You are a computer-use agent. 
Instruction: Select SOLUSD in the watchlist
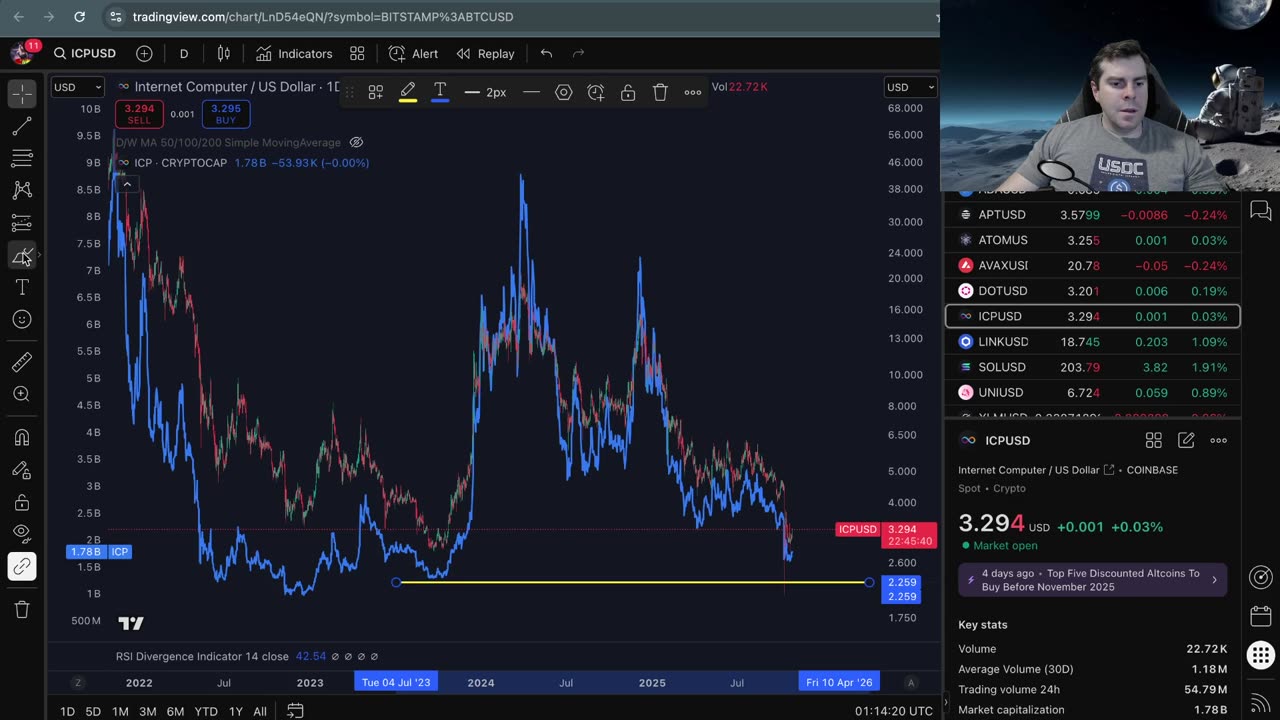(1093, 367)
